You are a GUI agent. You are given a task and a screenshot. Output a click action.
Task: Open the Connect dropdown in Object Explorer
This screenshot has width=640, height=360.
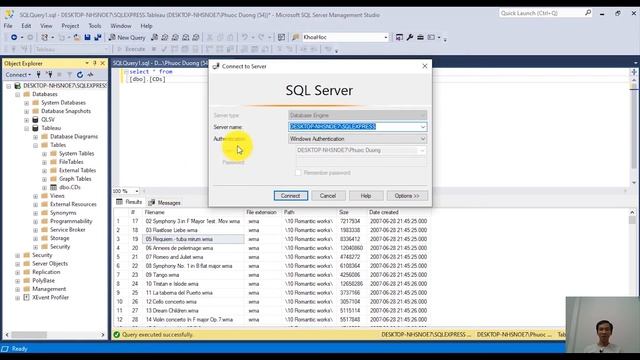point(18,75)
